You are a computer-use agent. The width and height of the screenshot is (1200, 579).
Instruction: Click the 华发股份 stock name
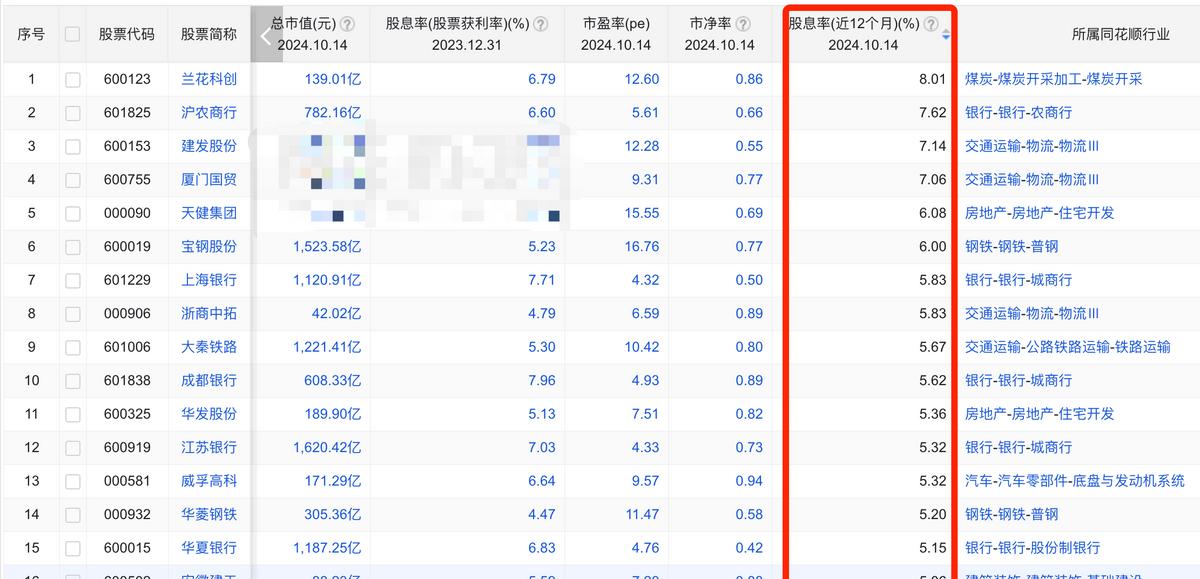click(x=209, y=414)
